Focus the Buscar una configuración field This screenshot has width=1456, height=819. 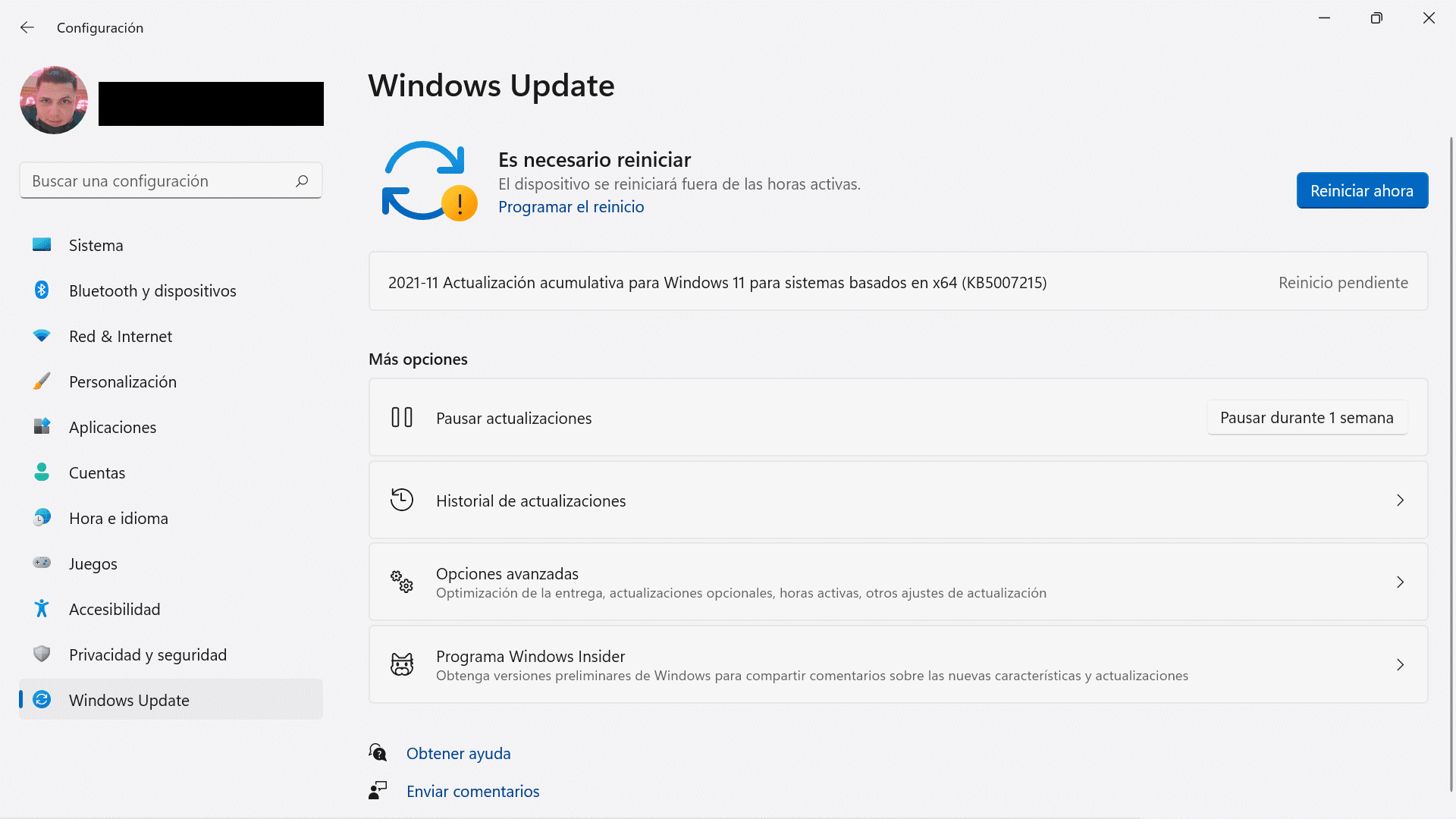pos(171,180)
